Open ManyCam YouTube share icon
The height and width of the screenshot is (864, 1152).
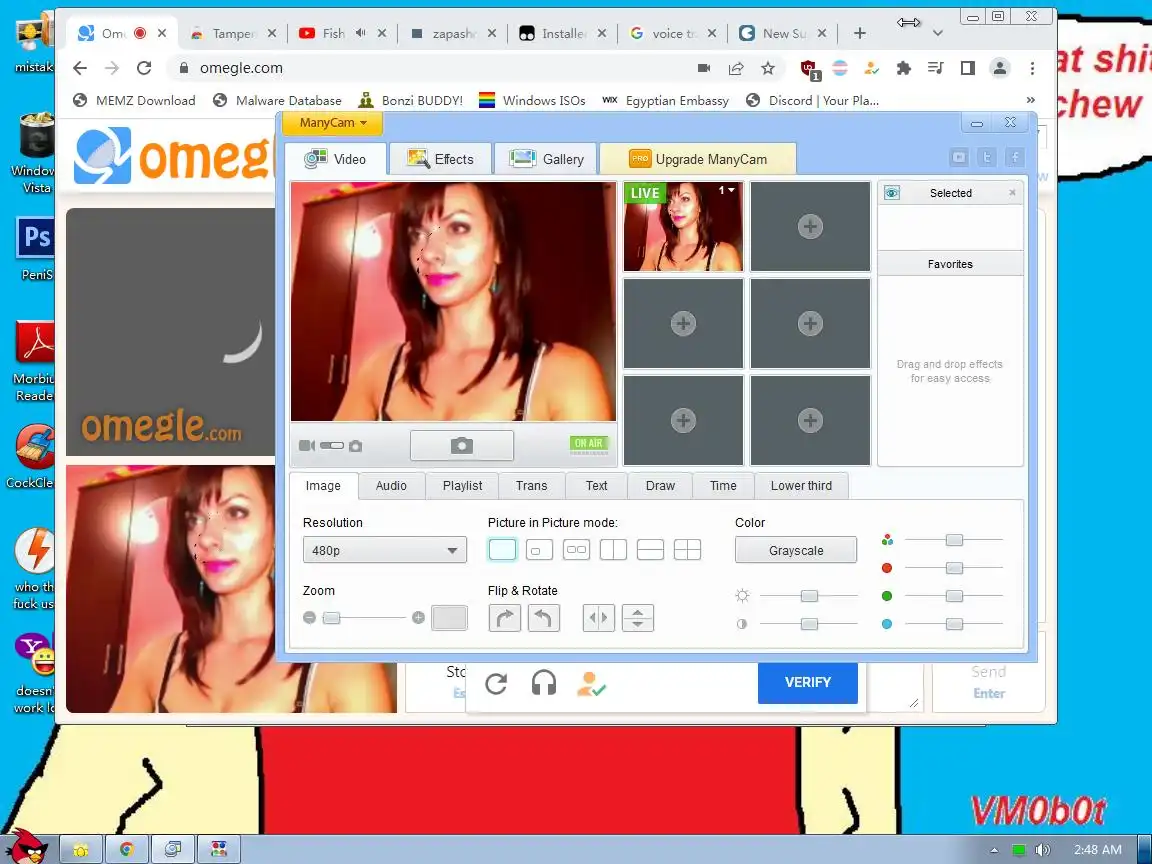click(x=960, y=157)
